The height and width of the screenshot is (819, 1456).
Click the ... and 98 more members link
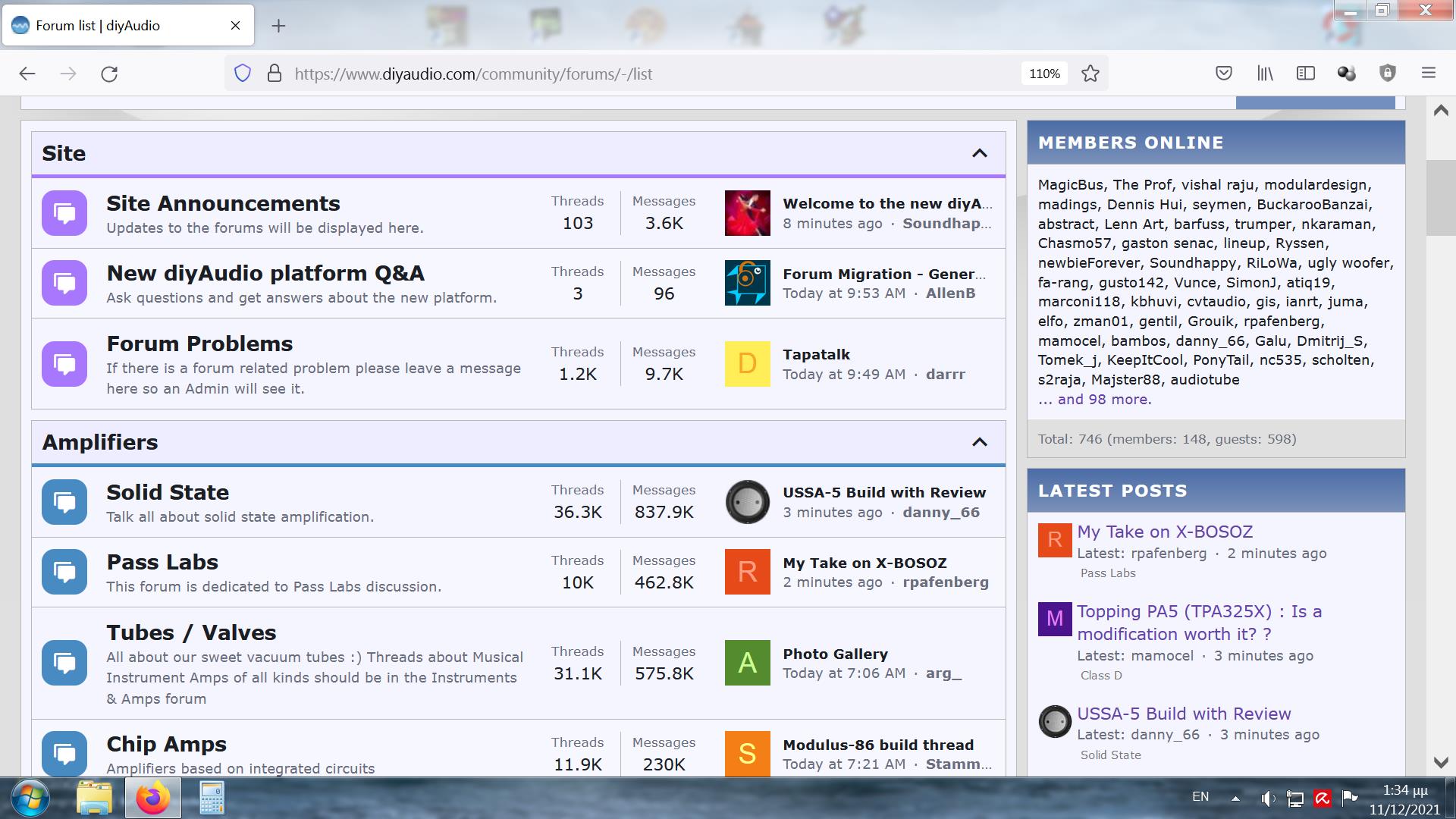coord(1094,399)
